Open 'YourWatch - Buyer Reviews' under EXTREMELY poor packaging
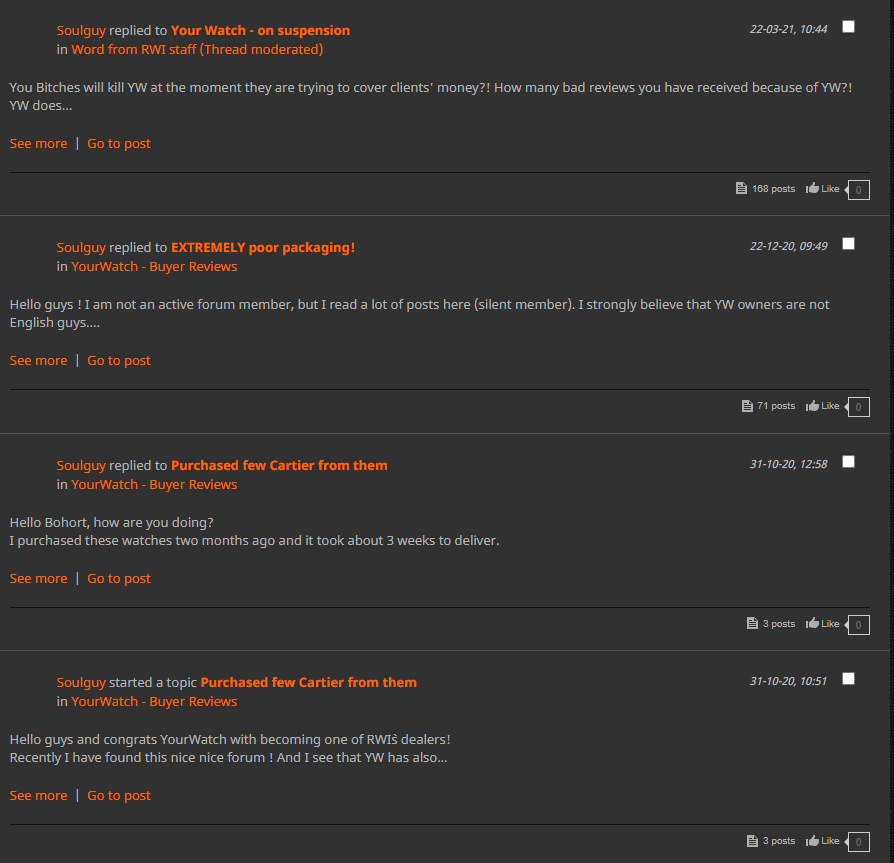 [x=154, y=267]
